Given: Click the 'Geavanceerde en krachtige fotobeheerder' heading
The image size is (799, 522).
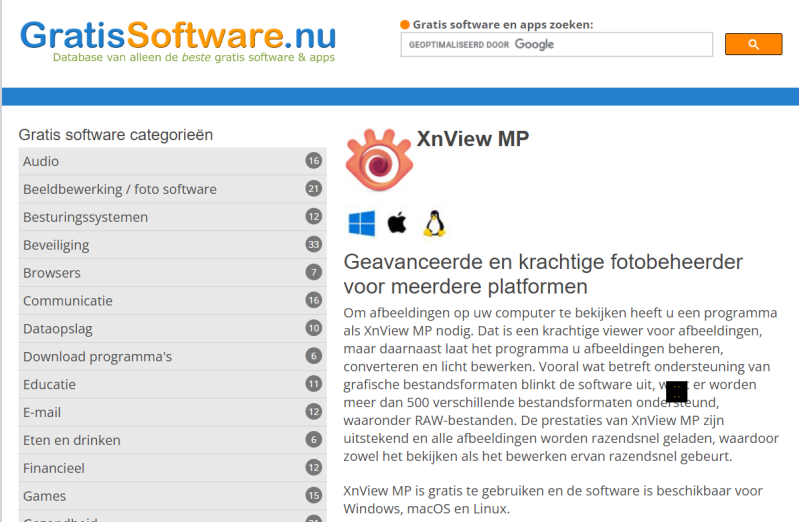Looking at the screenshot, I should point(543,274).
